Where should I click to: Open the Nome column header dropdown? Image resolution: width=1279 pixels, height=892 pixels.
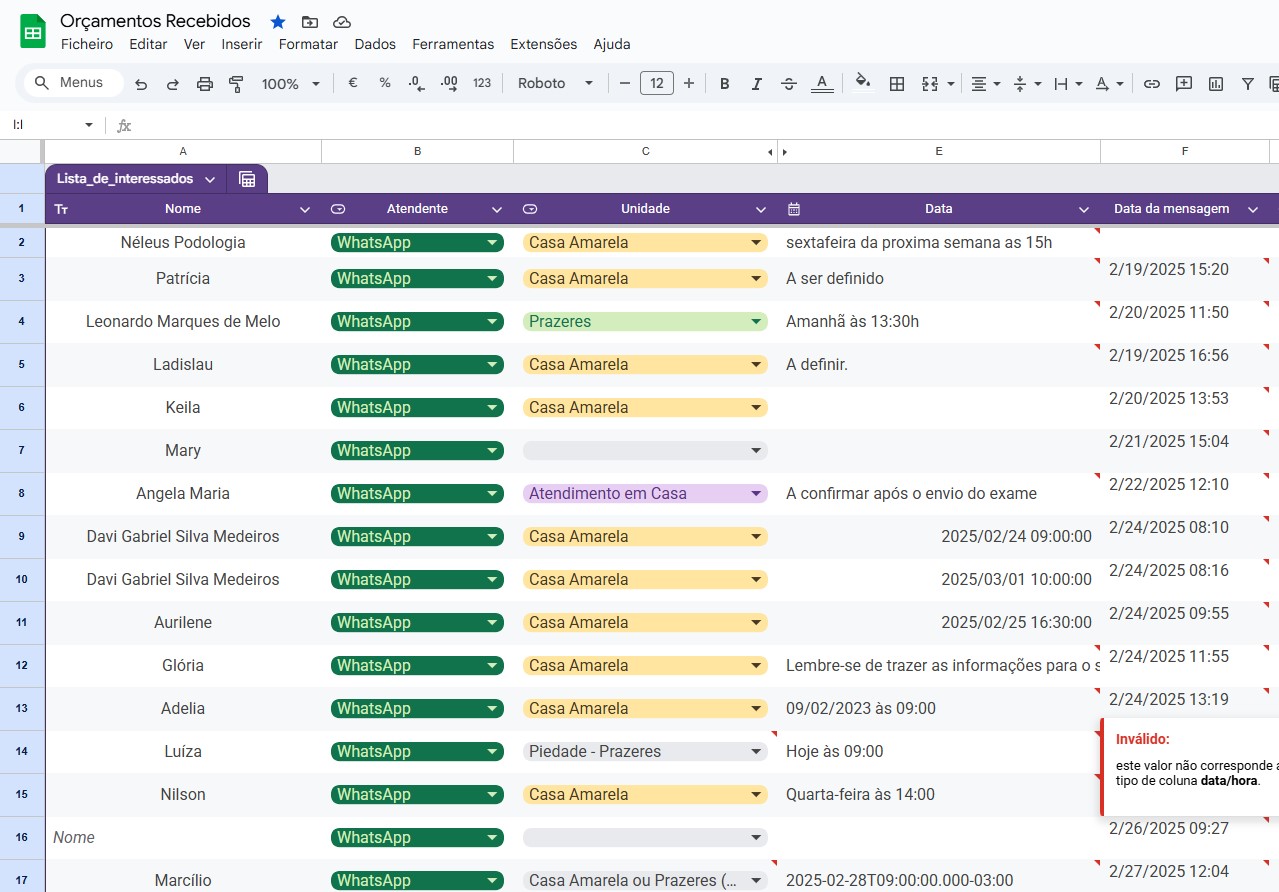pyautogui.click(x=305, y=209)
